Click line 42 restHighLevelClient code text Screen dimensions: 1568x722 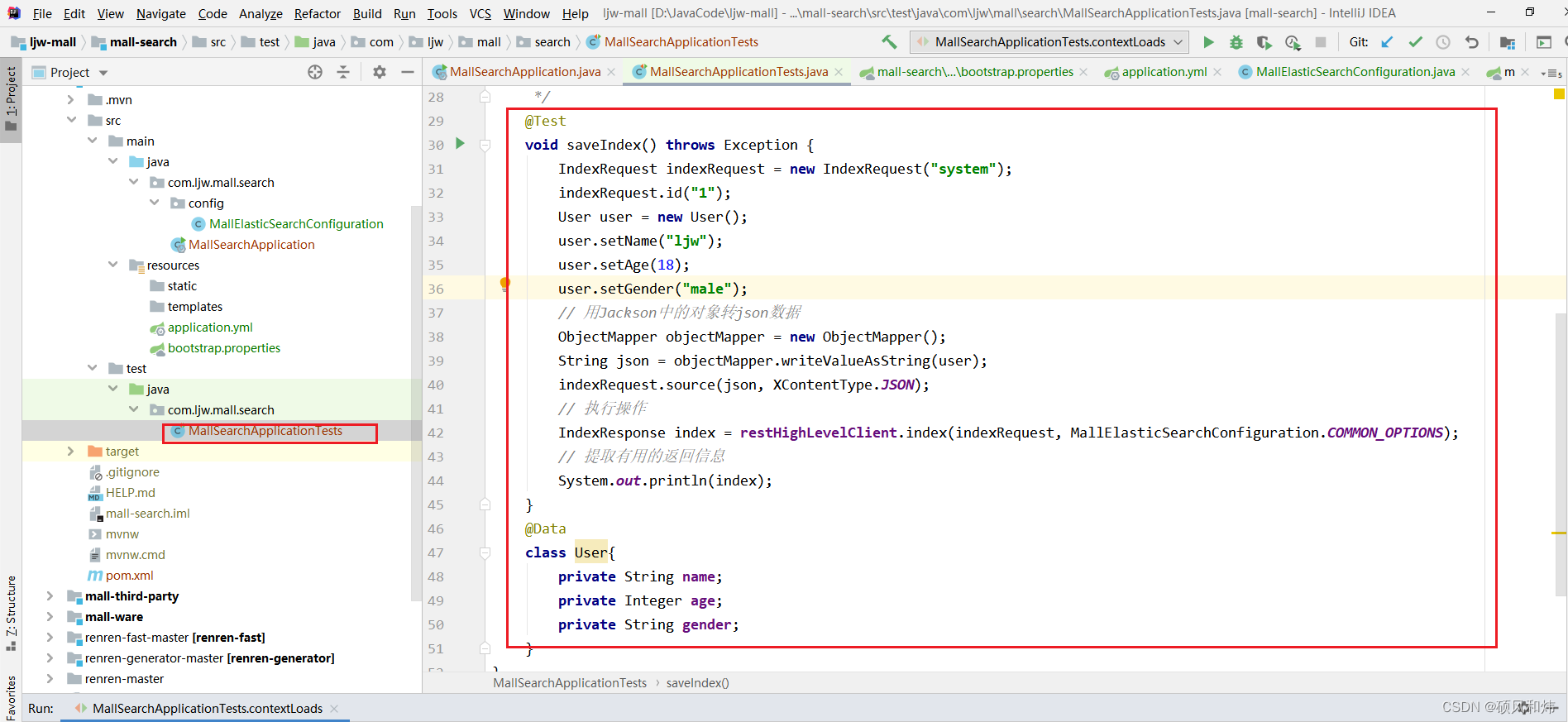(818, 433)
